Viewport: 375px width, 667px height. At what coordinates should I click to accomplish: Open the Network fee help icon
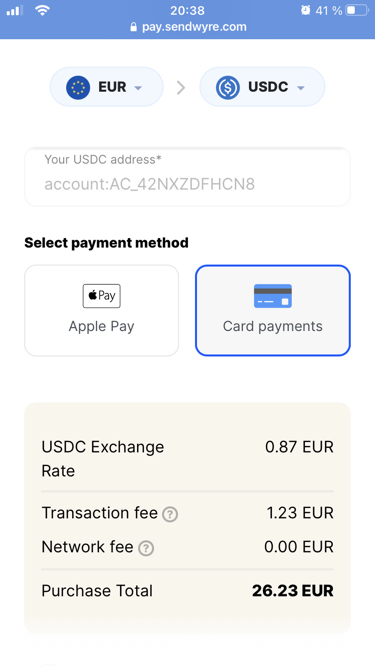pos(146,548)
